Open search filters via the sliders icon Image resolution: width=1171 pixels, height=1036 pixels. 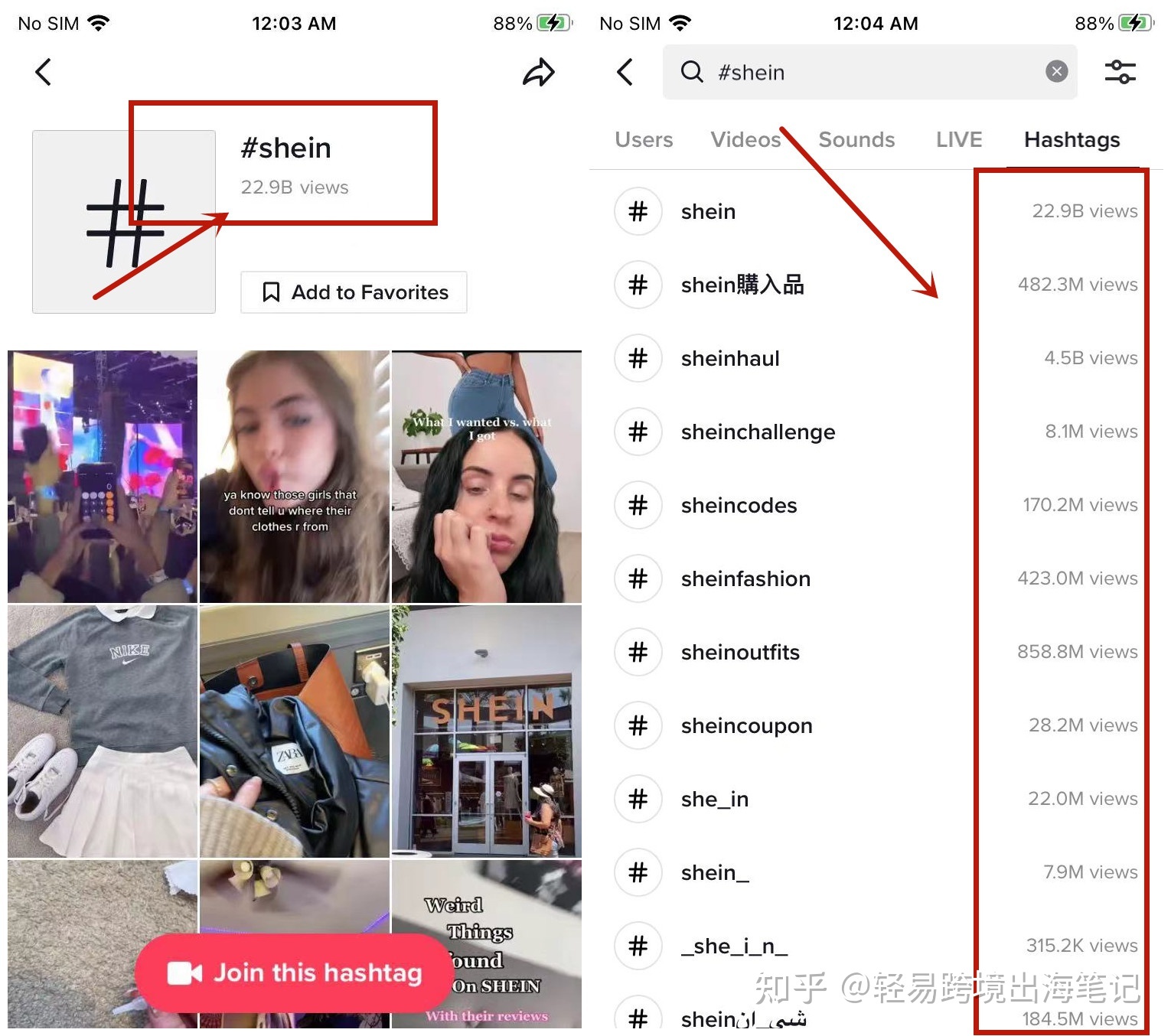click(1120, 71)
